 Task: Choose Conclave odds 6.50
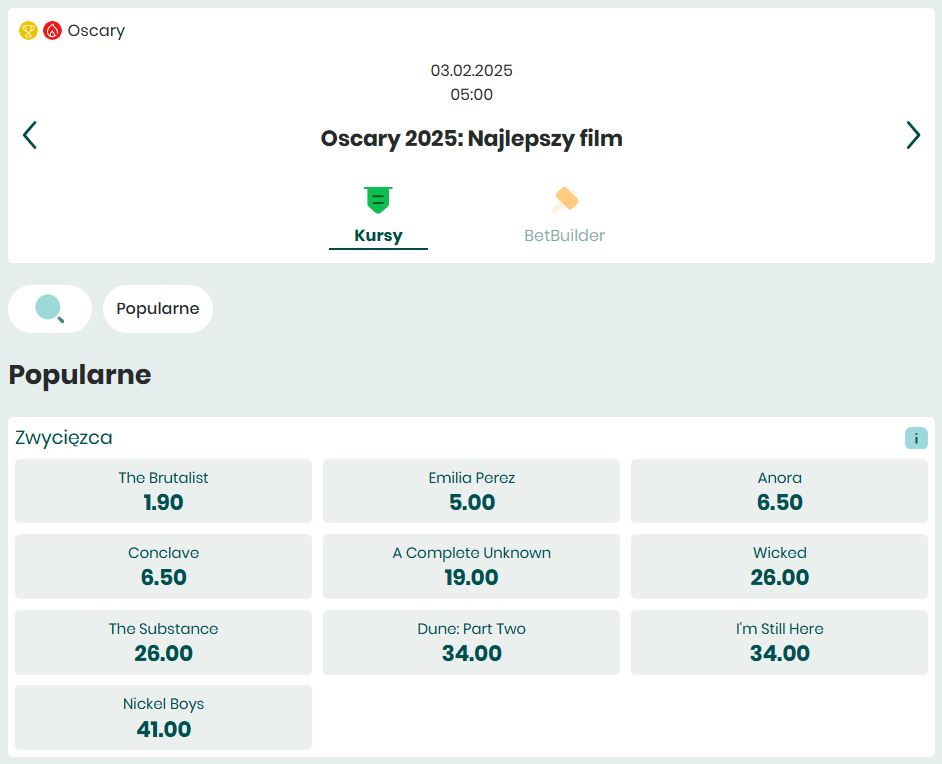click(x=163, y=566)
